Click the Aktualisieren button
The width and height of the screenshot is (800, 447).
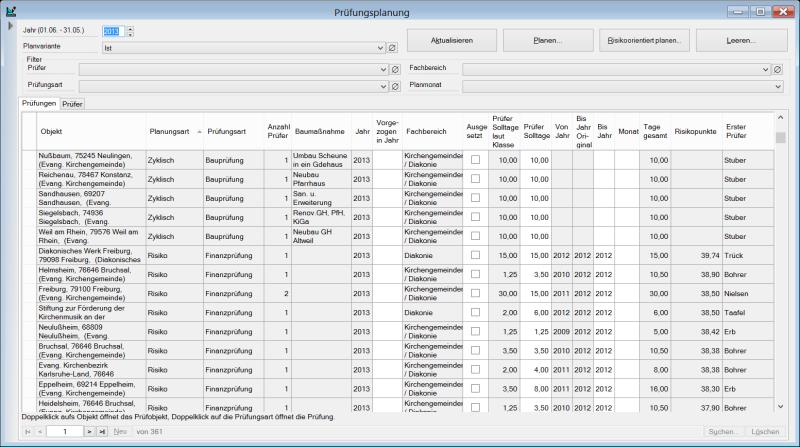point(452,40)
